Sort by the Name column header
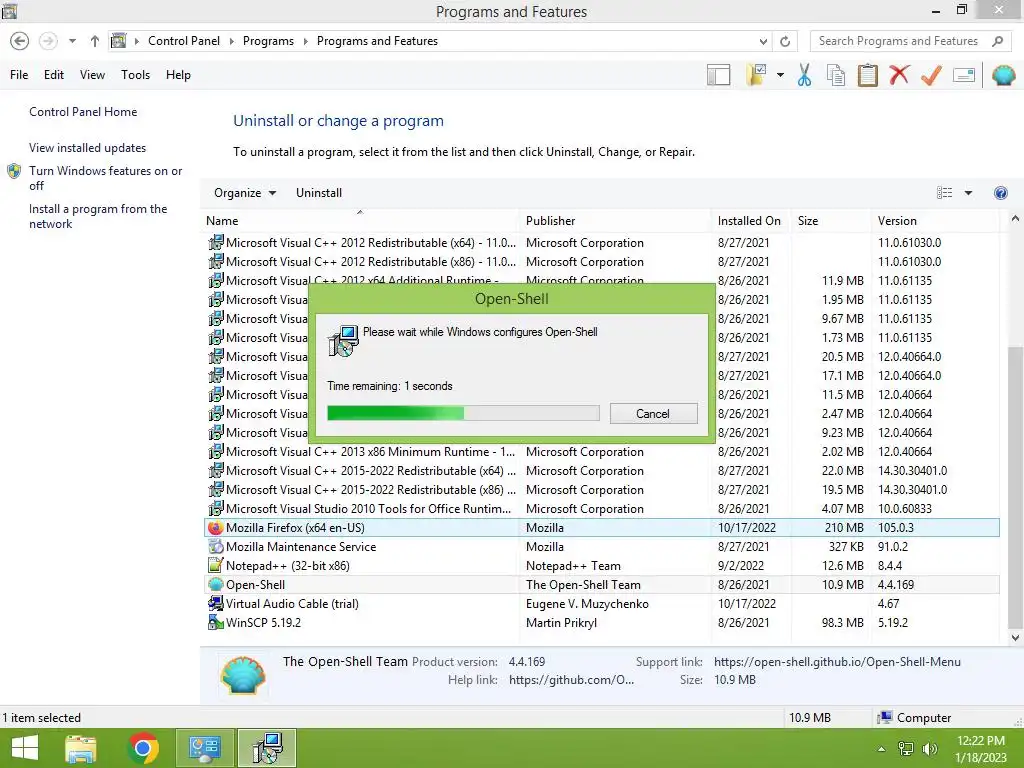Viewport: 1024px width, 768px height. [x=360, y=221]
